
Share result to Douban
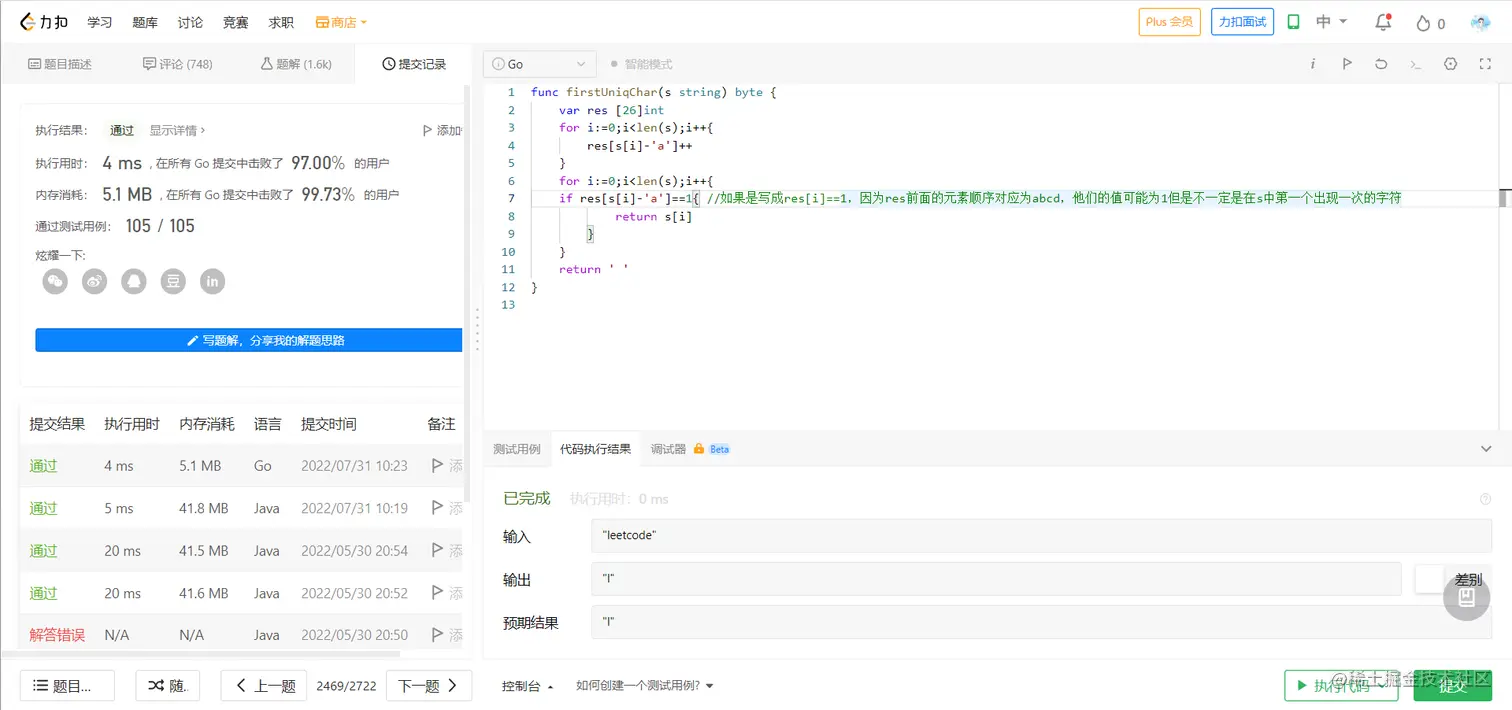(174, 282)
